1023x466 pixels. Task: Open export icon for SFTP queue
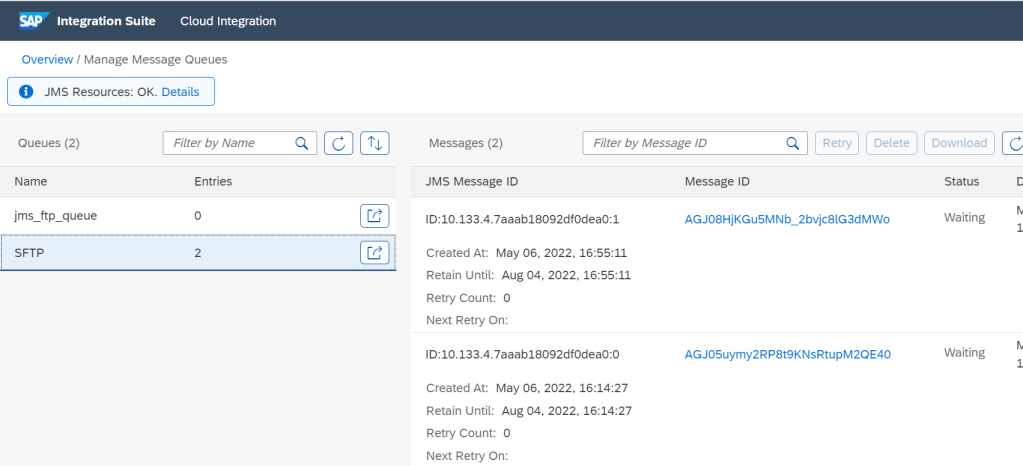point(374,253)
